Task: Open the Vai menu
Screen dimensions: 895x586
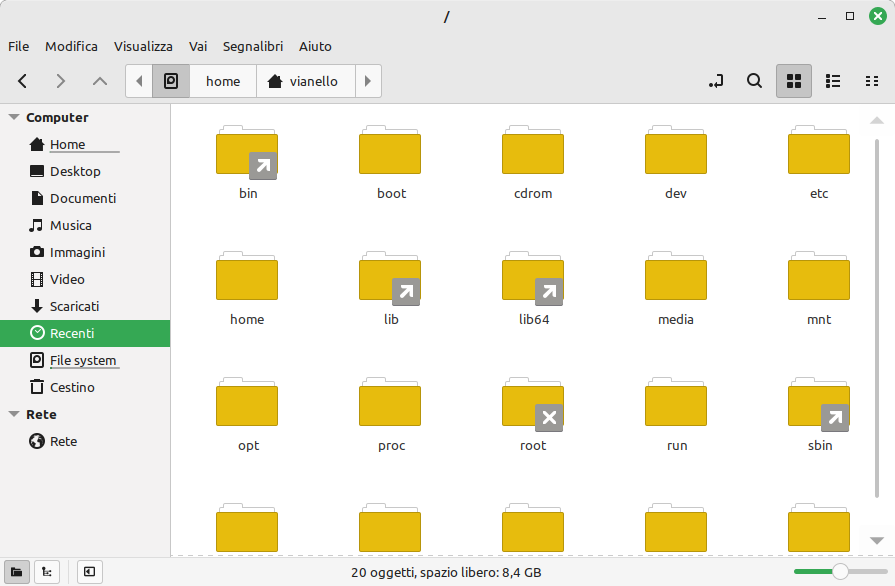Action: [198, 46]
